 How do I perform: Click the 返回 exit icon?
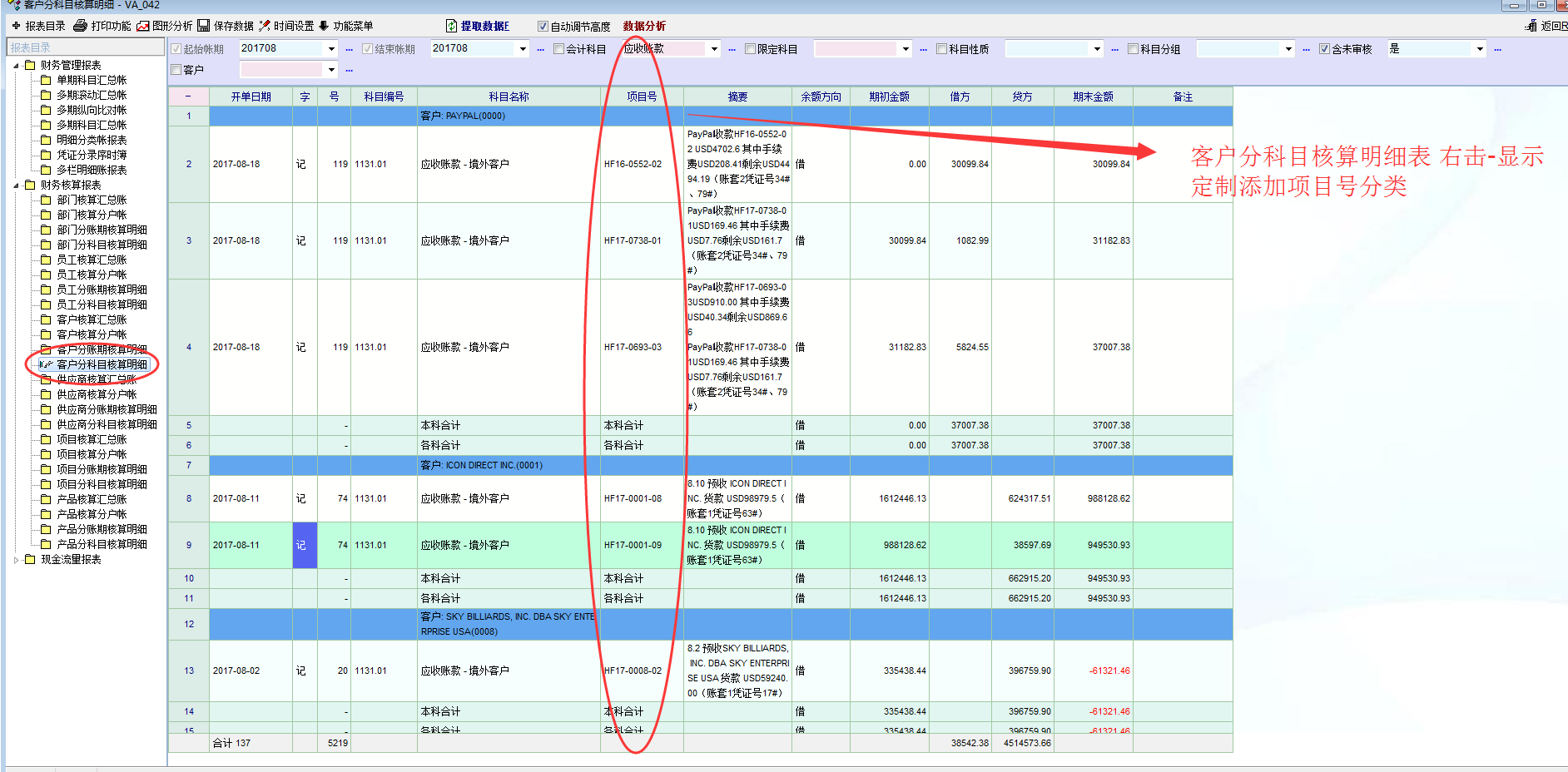[1531, 26]
